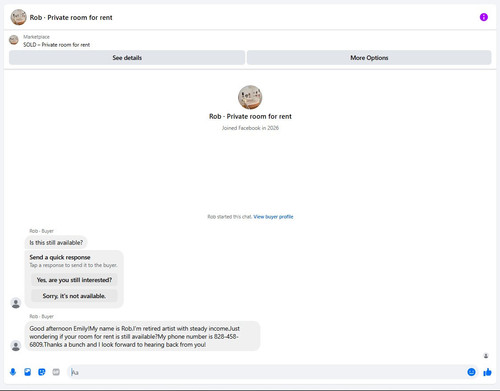Image resolution: width=500 pixels, height=391 pixels.
Task: Open More Options for the listing
Action: coord(369,58)
